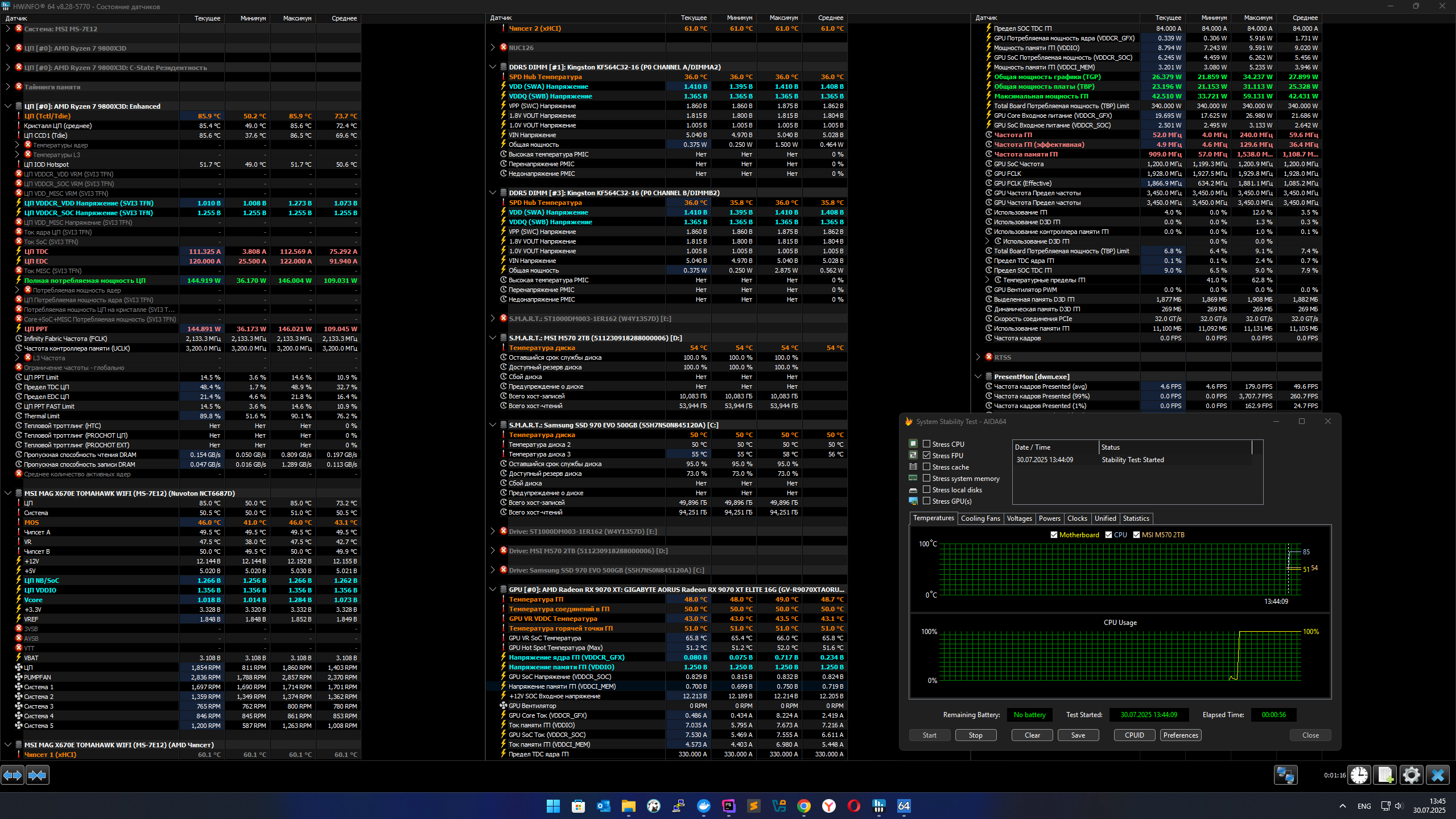Click the Preferences button in AIDA64

click(1181, 735)
